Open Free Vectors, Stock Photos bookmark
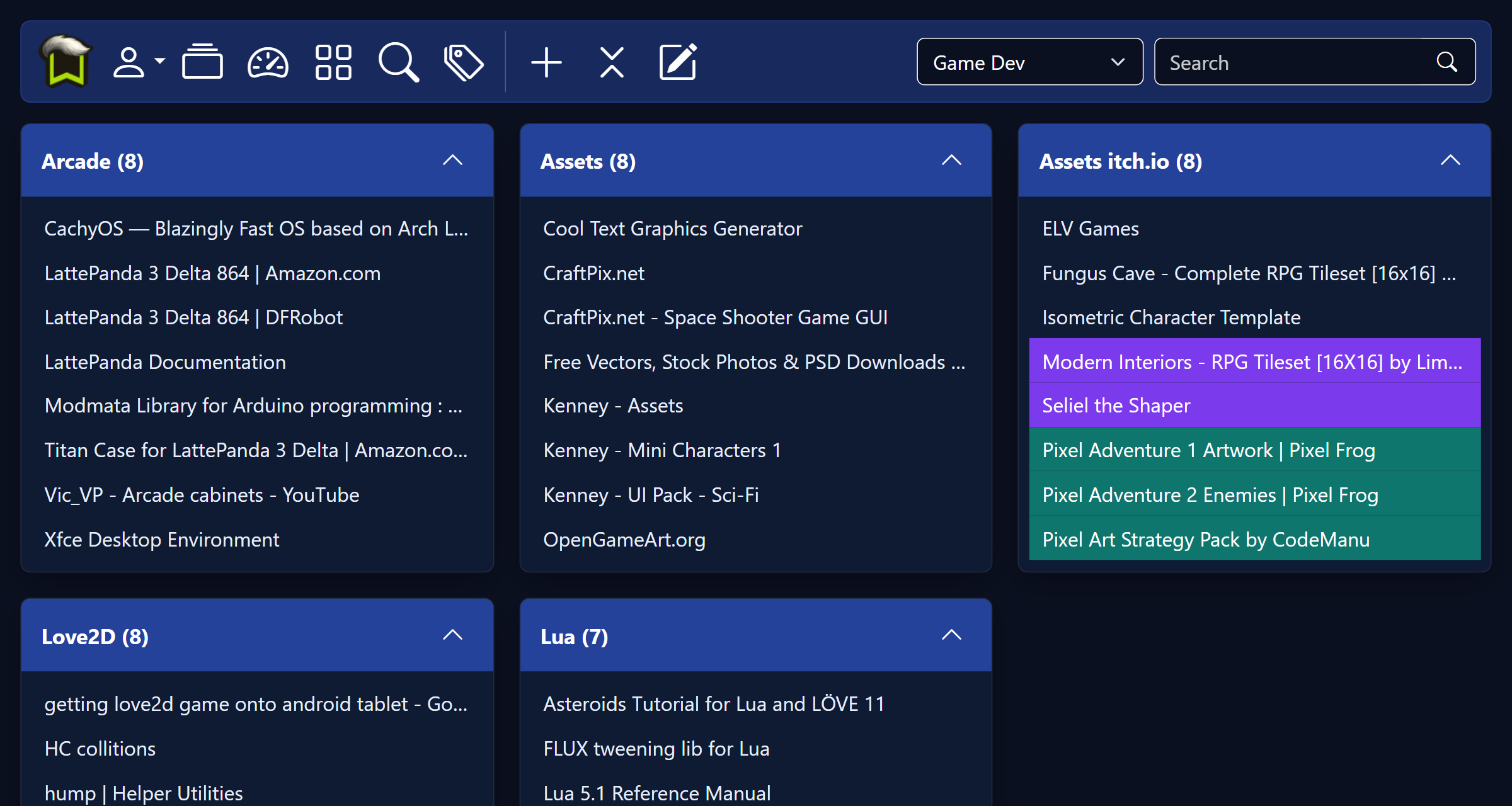The height and width of the screenshot is (806, 1512). (x=754, y=362)
